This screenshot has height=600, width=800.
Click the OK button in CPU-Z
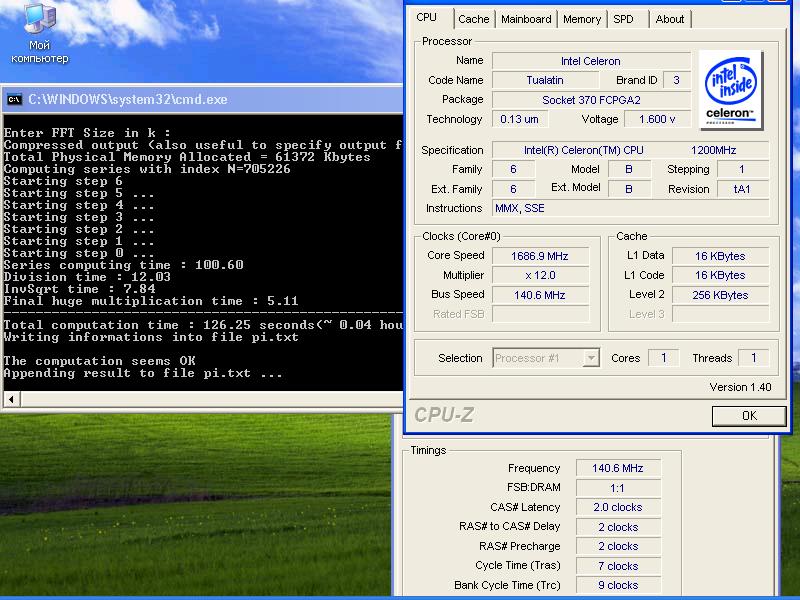[x=748, y=416]
